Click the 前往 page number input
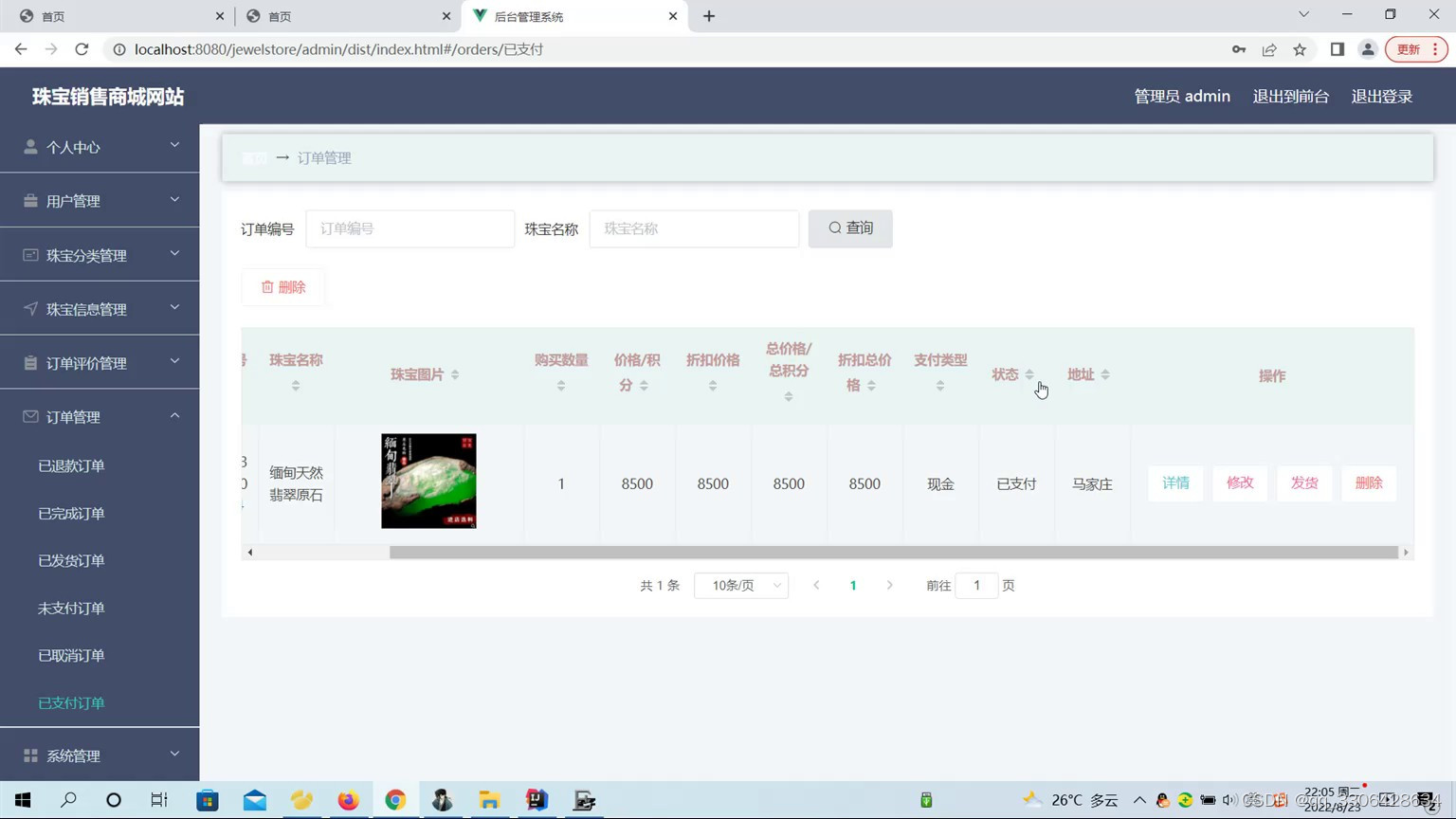 (x=976, y=586)
